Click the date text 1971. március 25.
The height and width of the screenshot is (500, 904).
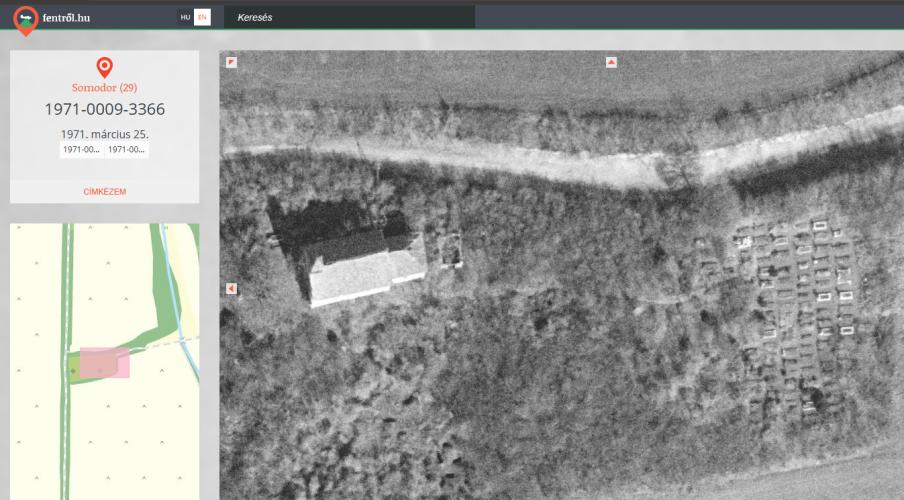(104, 133)
